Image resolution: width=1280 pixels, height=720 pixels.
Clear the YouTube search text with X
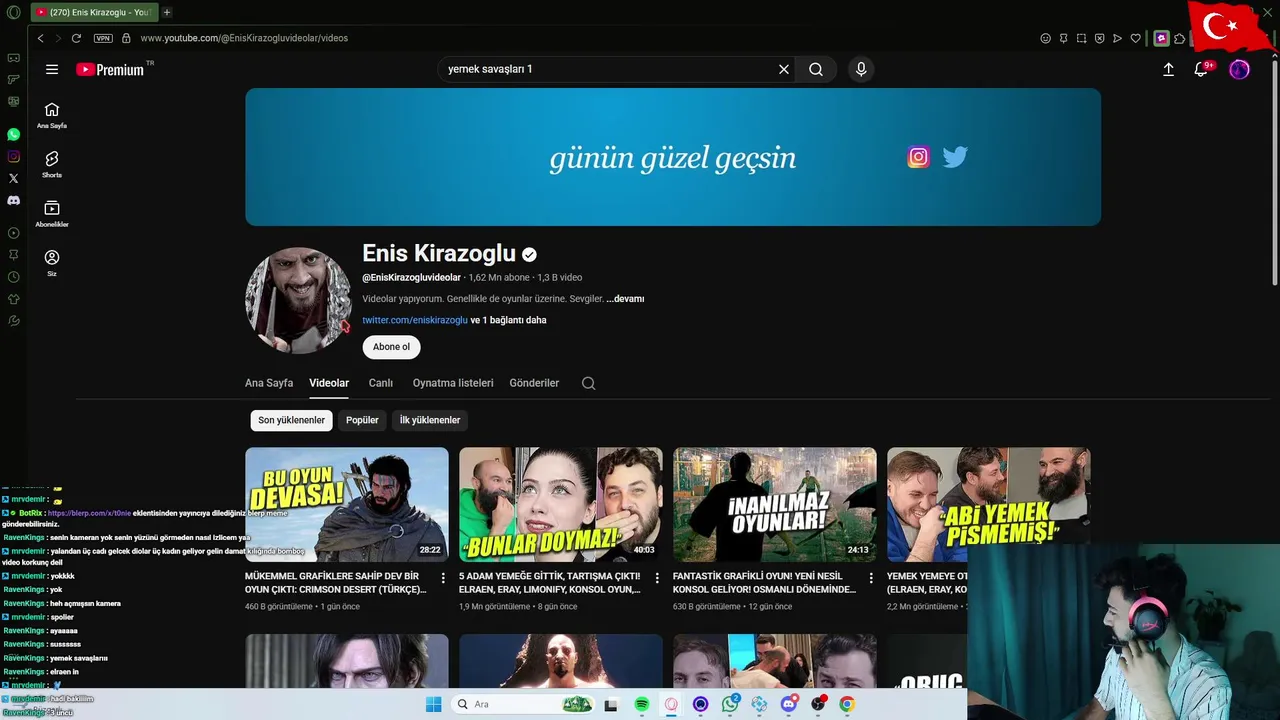[784, 69]
